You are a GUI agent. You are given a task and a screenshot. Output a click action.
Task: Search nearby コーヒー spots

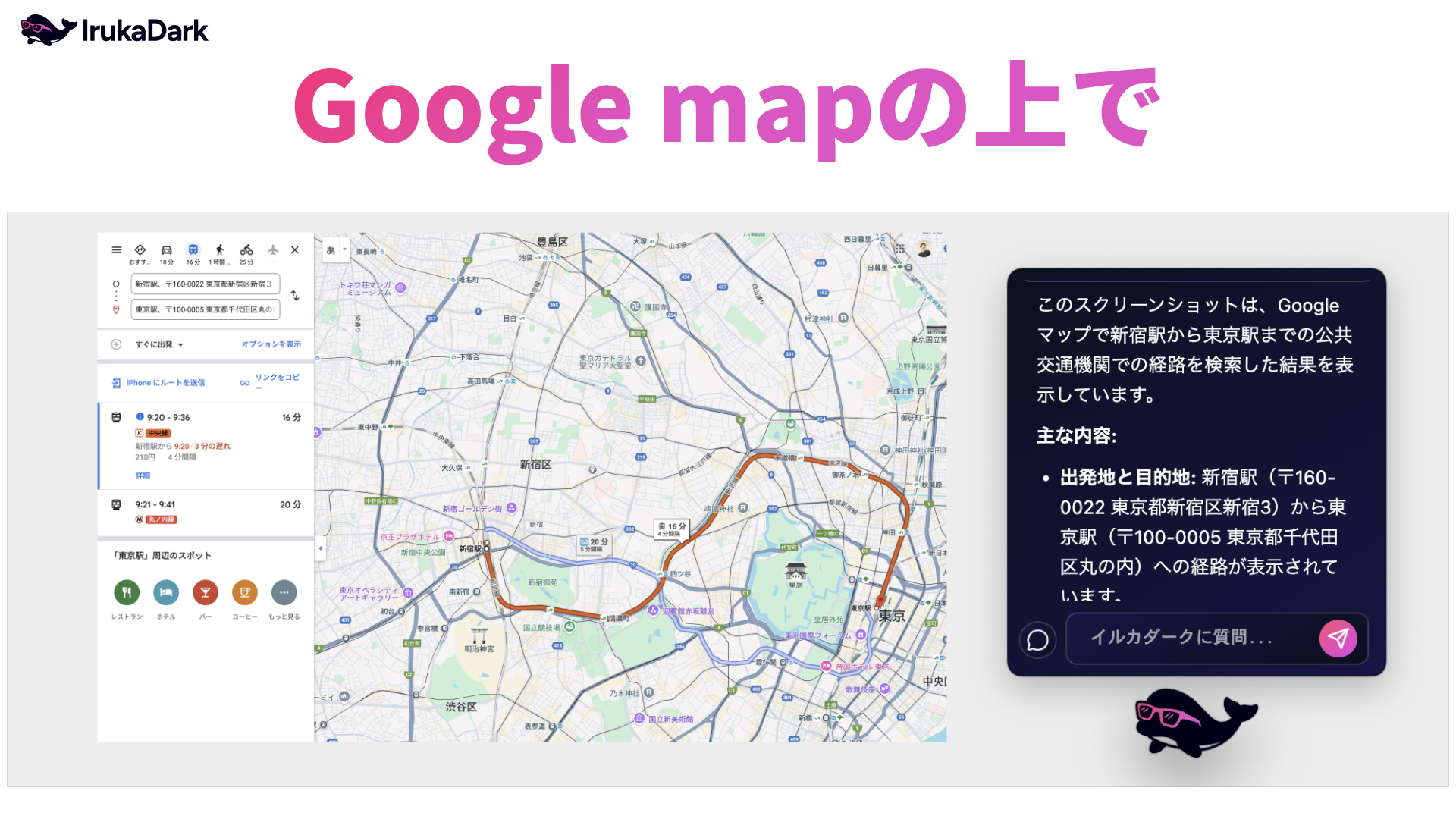pyautogui.click(x=244, y=592)
